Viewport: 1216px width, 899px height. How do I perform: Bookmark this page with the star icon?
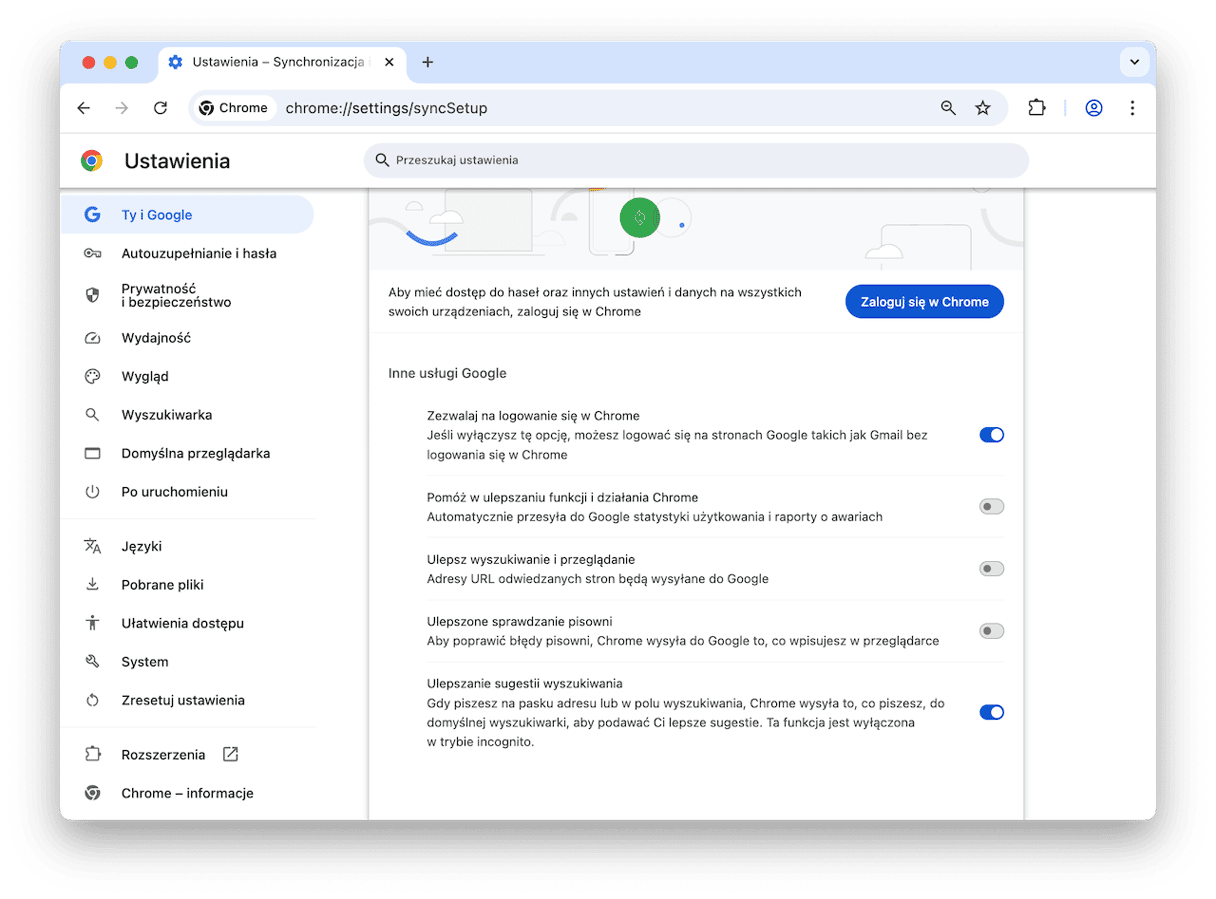click(x=983, y=108)
